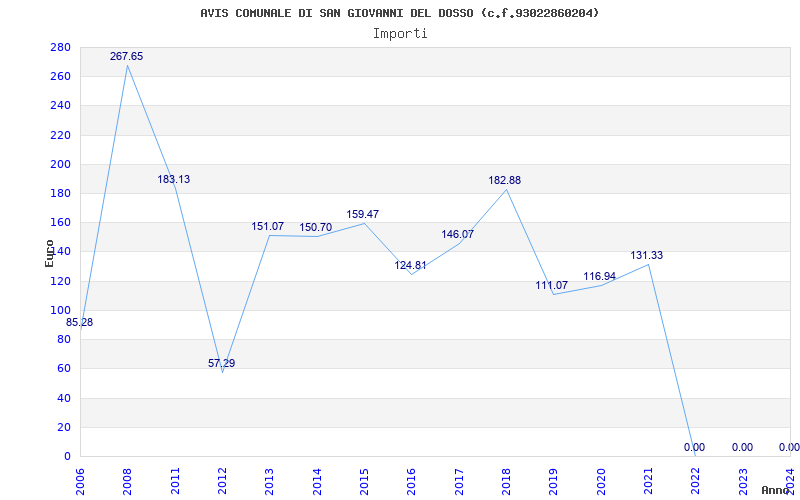The width and height of the screenshot is (800, 500).
Task: Select the 124.81 data label
Action: [x=411, y=265]
